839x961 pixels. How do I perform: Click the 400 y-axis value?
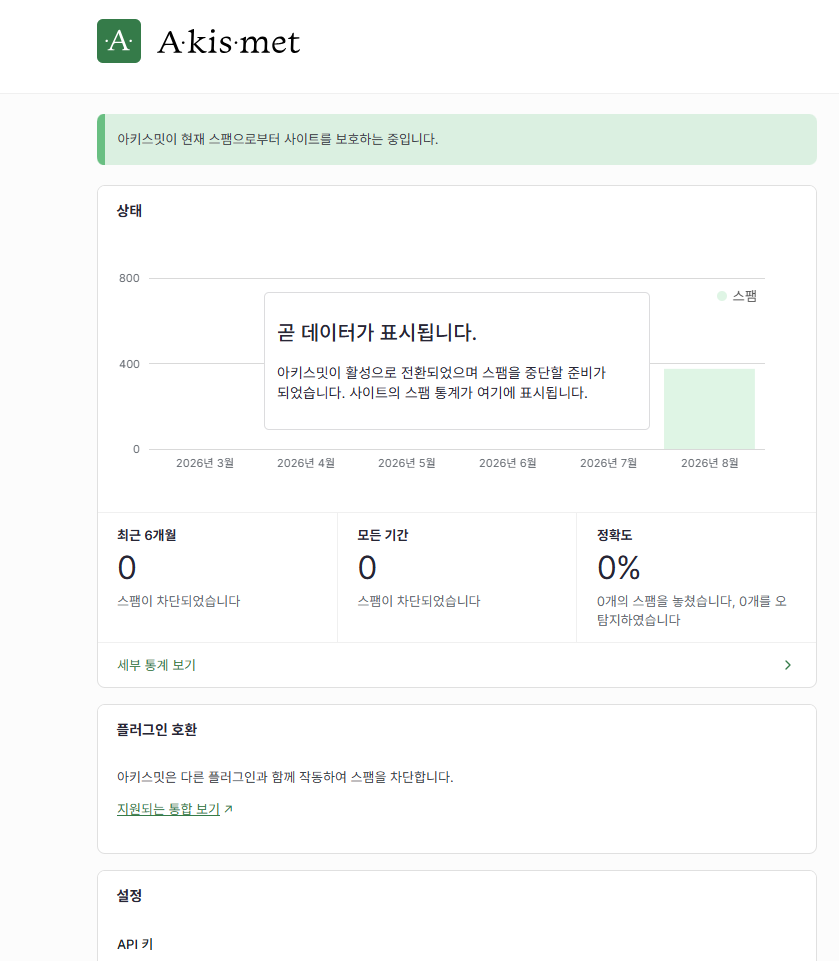(129, 364)
